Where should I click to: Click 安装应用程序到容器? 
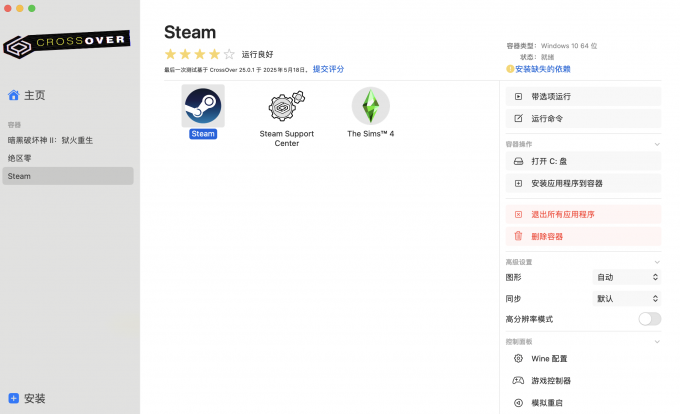pyautogui.click(x=583, y=183)
